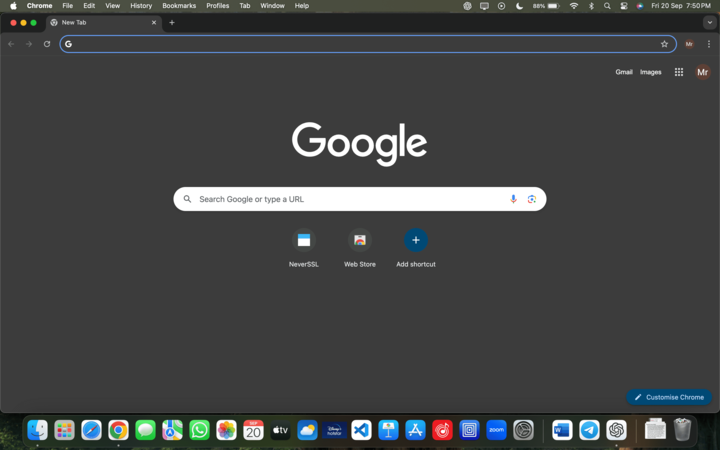Expand the tab search dropdown arrow

pos(709,22)
